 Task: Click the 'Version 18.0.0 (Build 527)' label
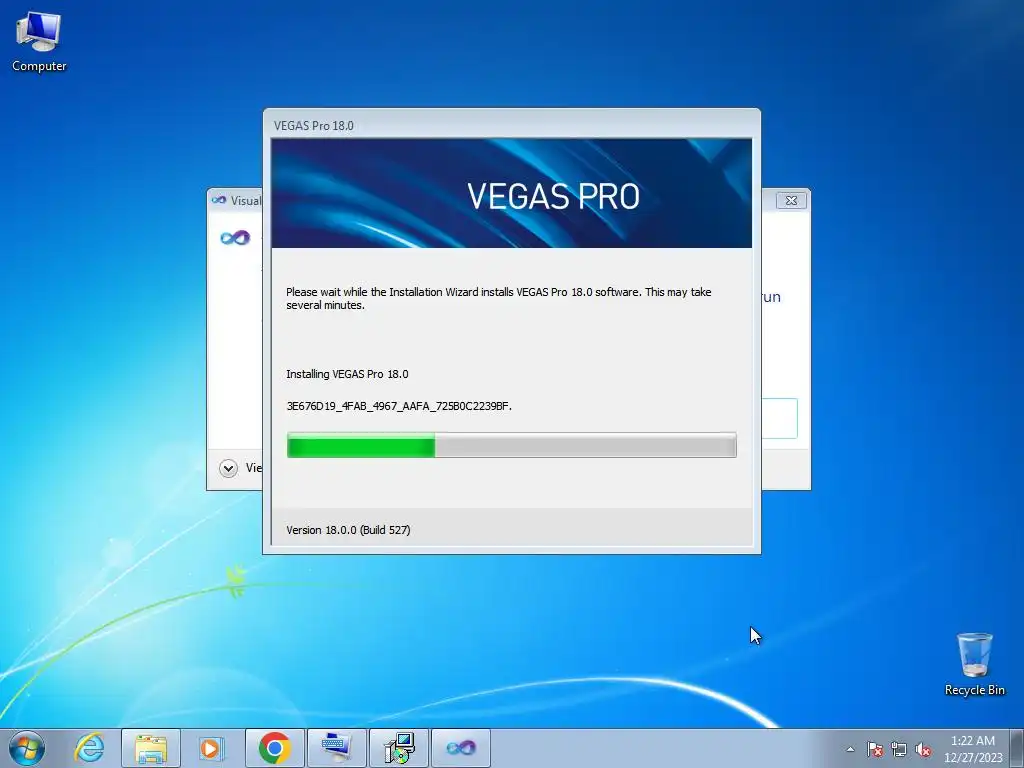pos(348,530)
